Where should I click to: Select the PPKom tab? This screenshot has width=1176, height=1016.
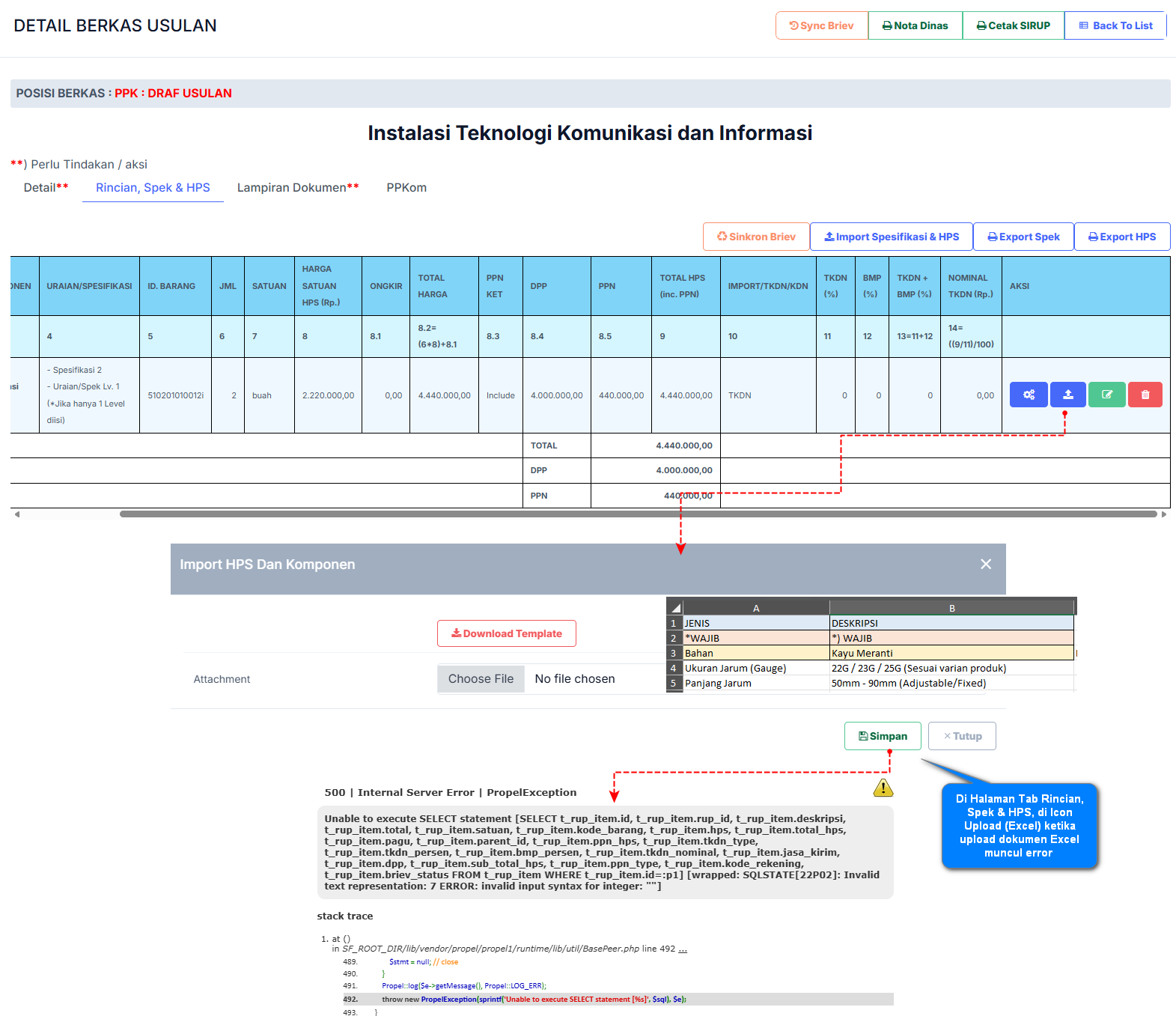pyautogui.click(x=406, y=188)
